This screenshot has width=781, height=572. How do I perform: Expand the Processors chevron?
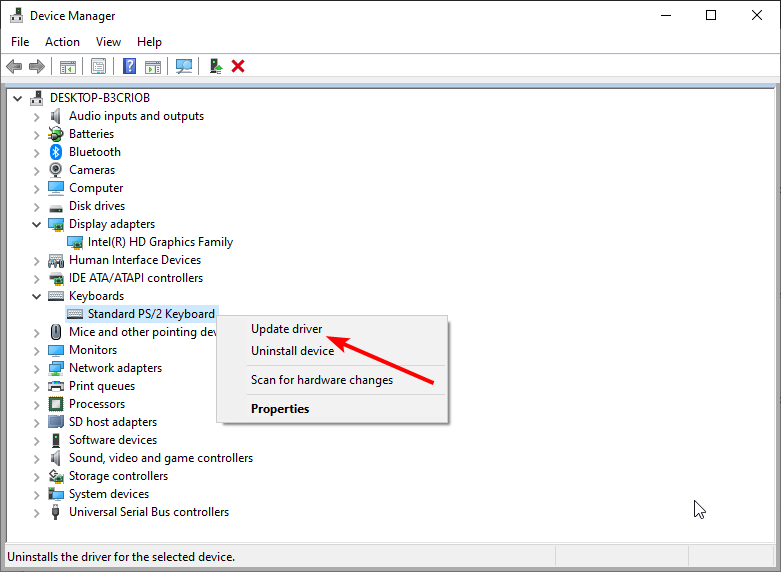click(x=36, y=405)
